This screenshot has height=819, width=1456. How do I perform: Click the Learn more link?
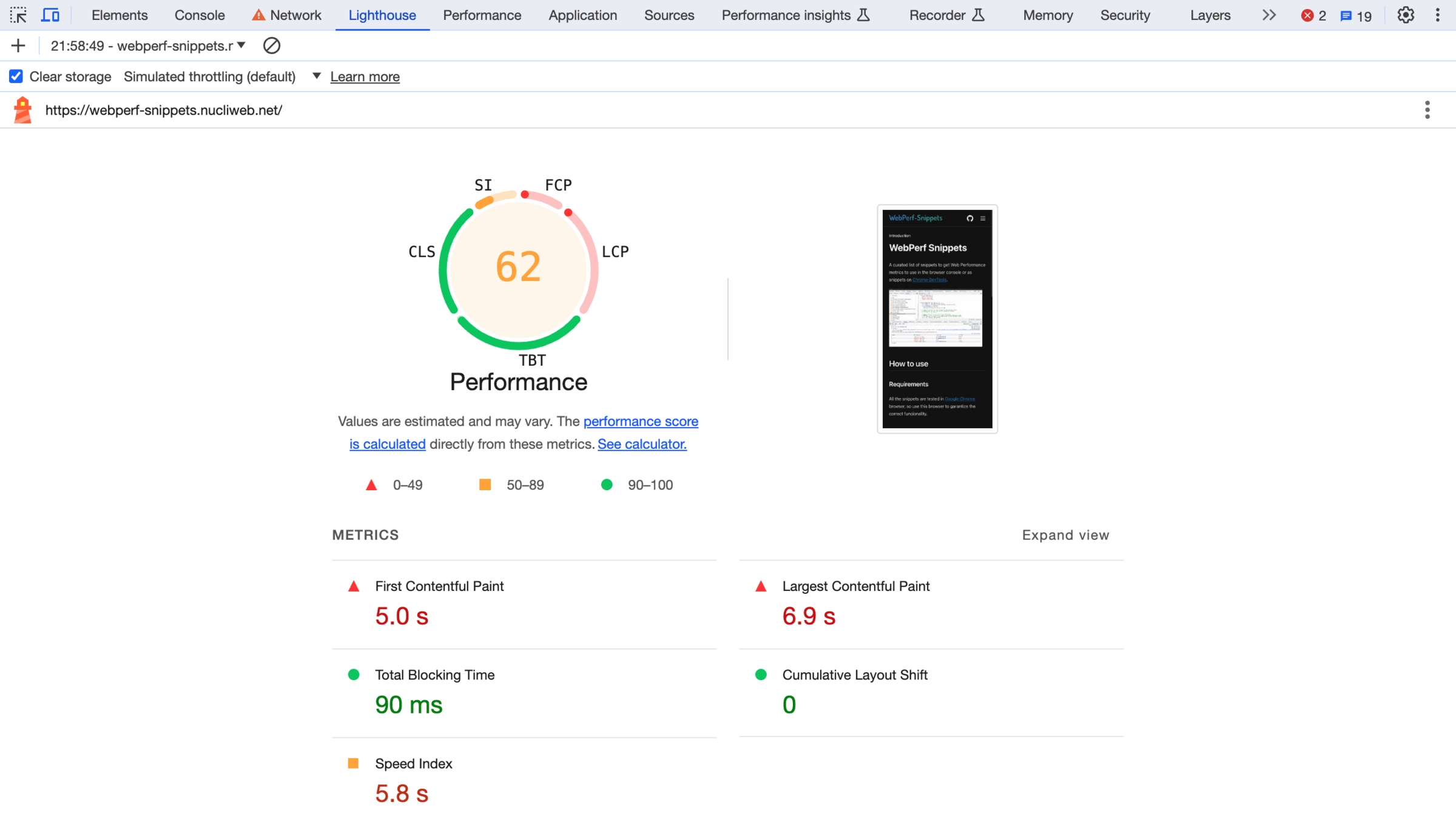365,76
